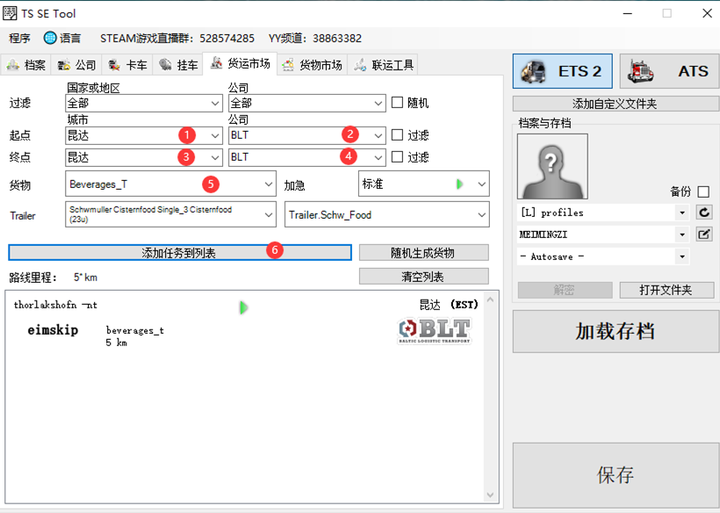Screen dimensions: 720x513
Task: Open the 程序 program menu
Action: 19,38
